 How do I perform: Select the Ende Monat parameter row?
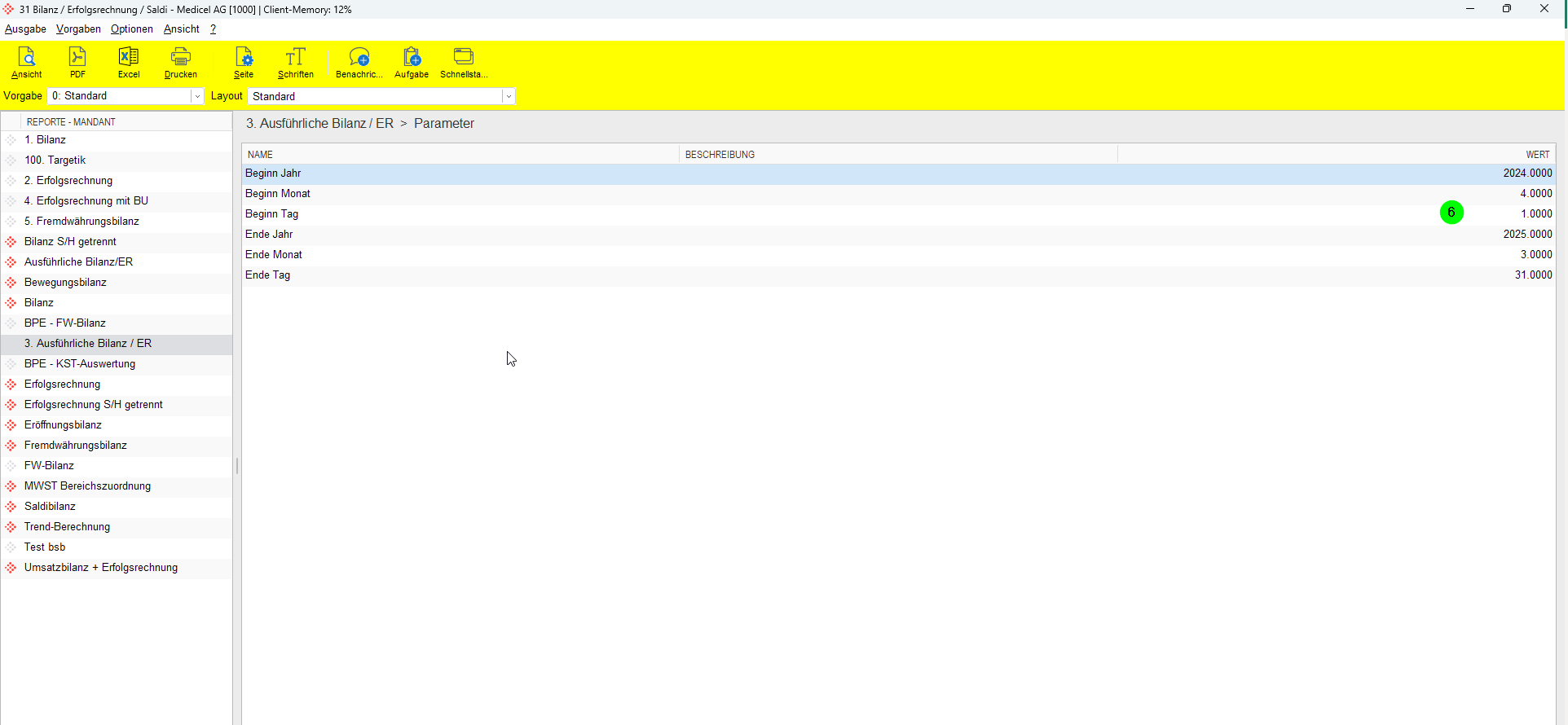coord(898,255)
